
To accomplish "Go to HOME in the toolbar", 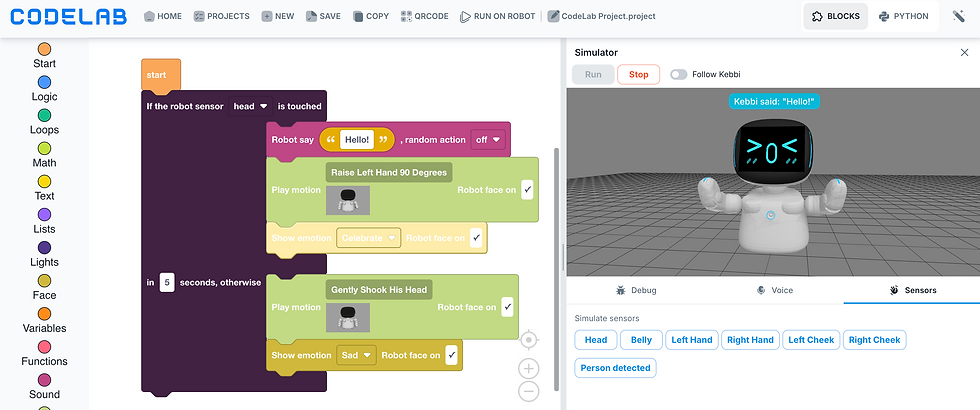I will [x=162, y=16].
